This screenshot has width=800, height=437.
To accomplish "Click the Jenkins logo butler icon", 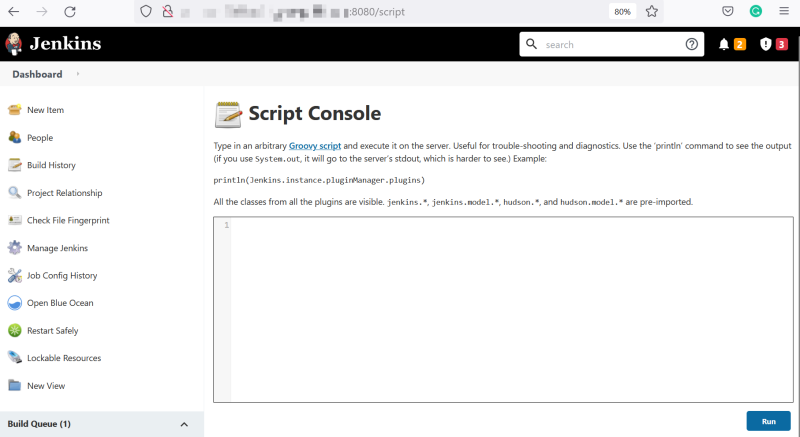I will pyautogui.click(x=14, y=44).
